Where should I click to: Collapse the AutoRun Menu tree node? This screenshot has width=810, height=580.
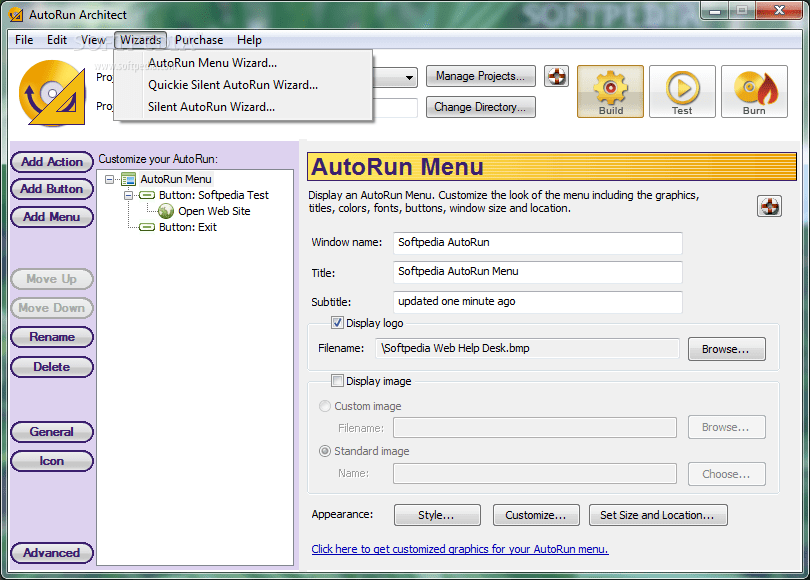[110, 179]
